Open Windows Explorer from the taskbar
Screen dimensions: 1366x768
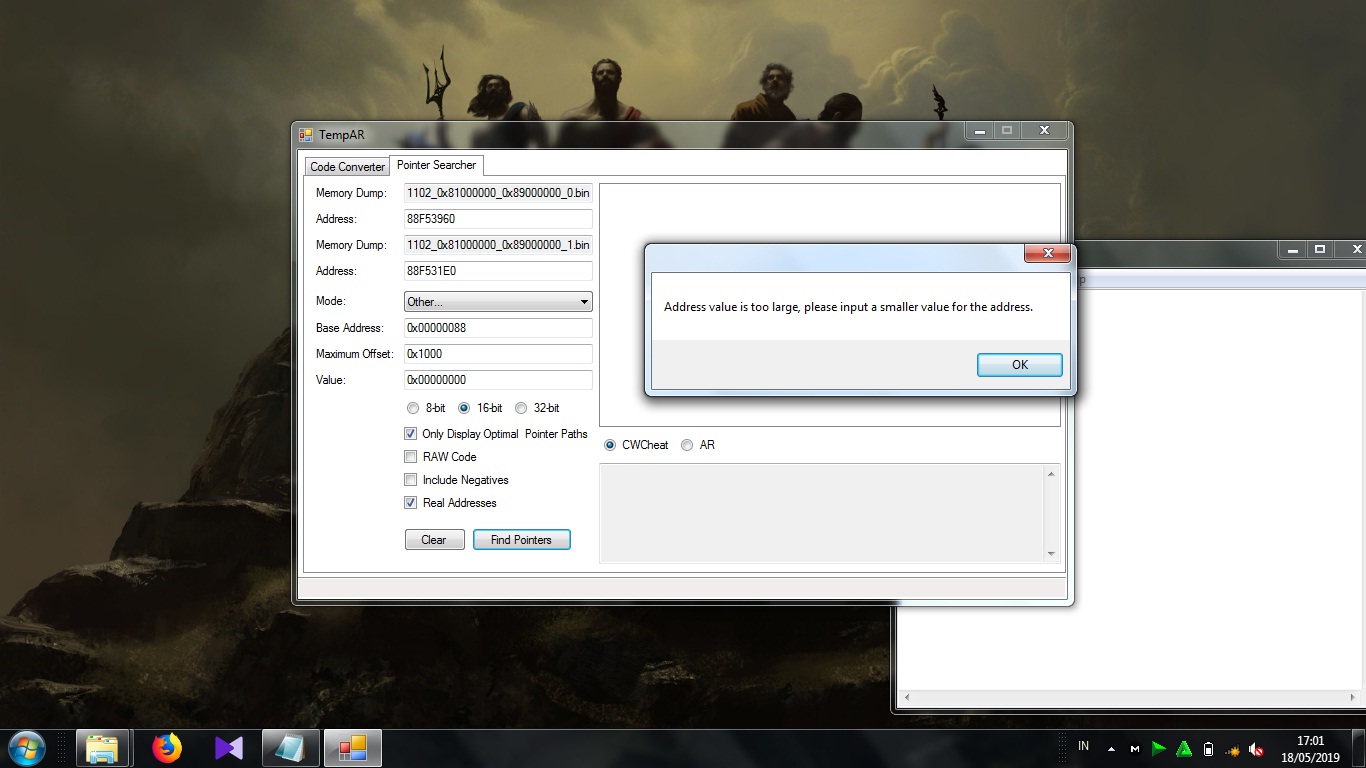[x=102, y=748]
